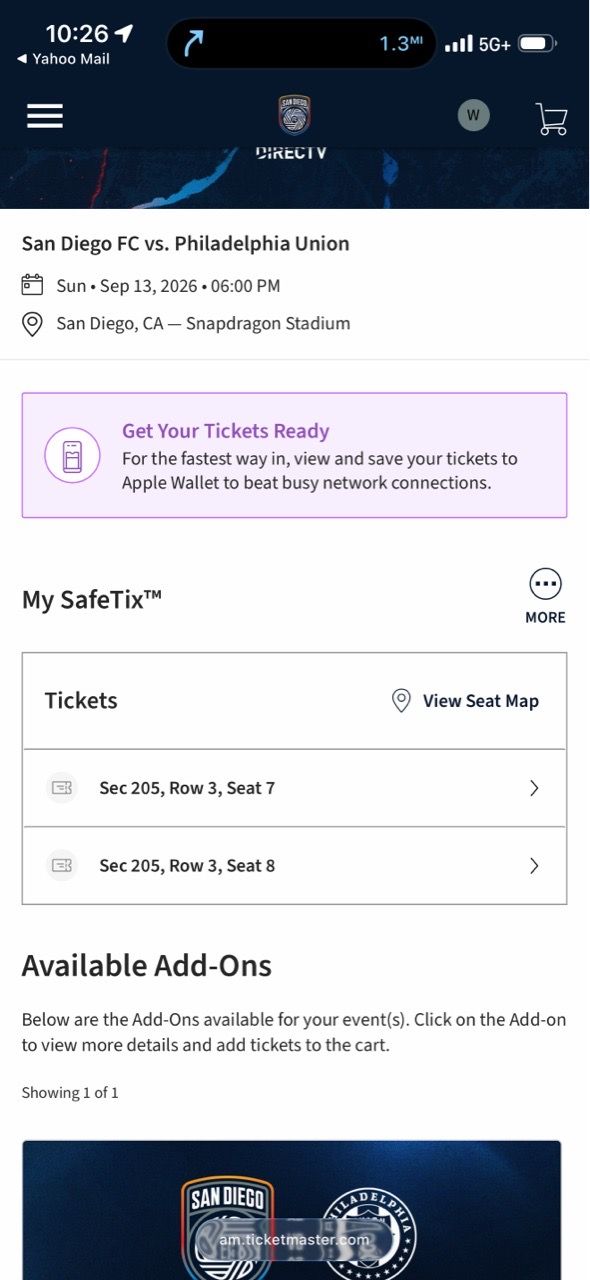Open the account avatar labeled W
This screenshot has width=590, height=1280.
(x=474, y=115)
